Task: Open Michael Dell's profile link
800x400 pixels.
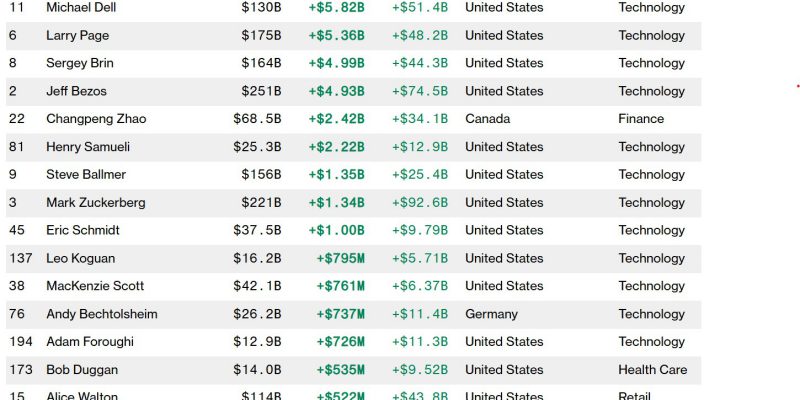Action: 81,8
